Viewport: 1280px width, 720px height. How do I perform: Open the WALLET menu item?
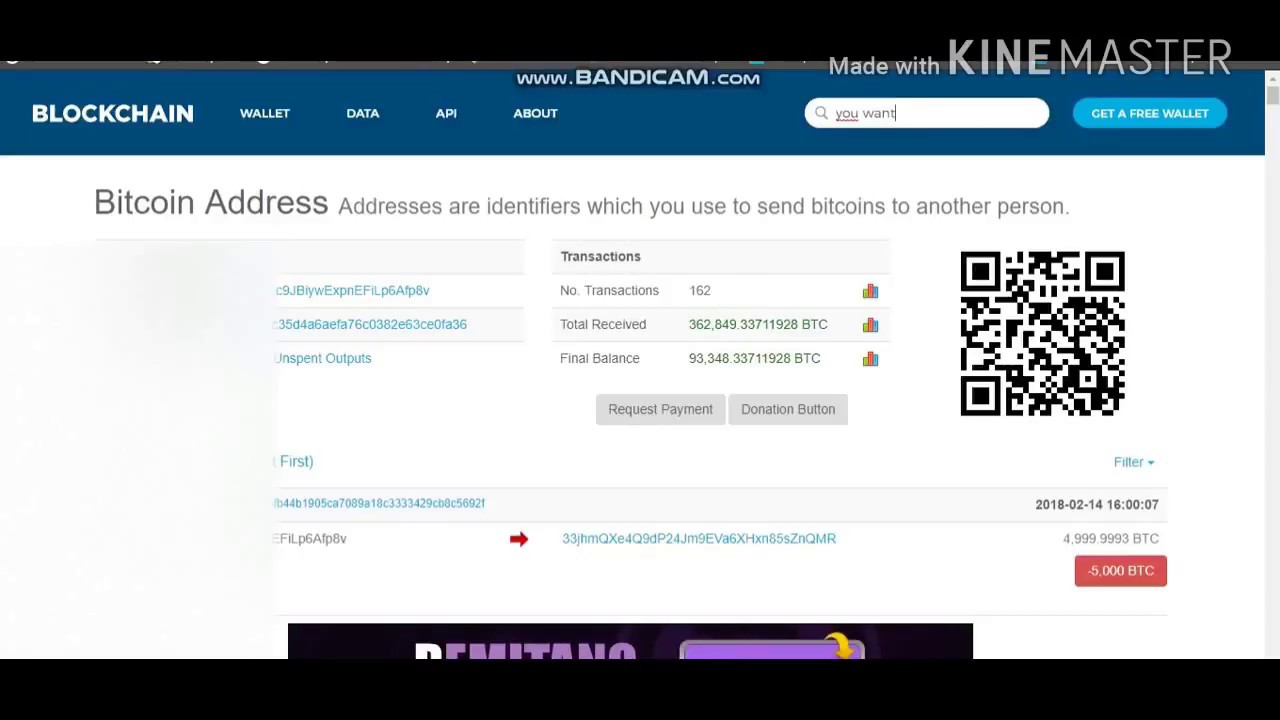[265, 113]
